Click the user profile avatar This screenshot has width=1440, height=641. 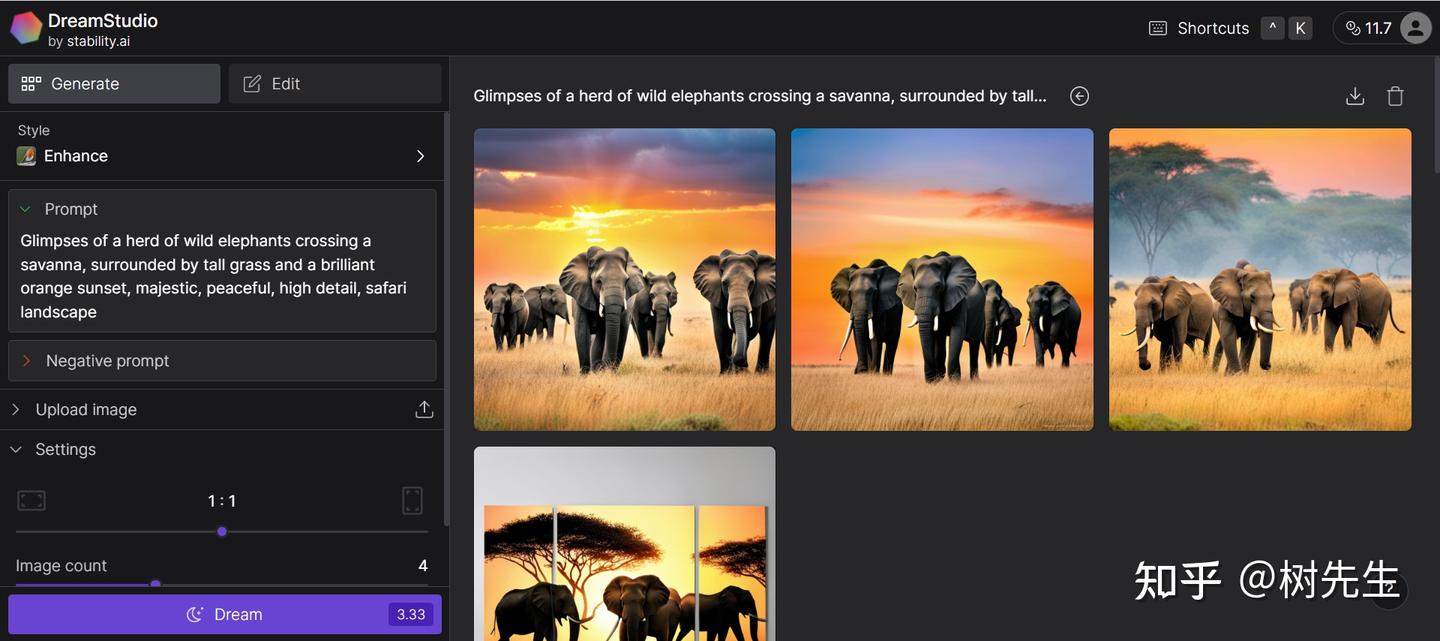[x=1414, y=27]
